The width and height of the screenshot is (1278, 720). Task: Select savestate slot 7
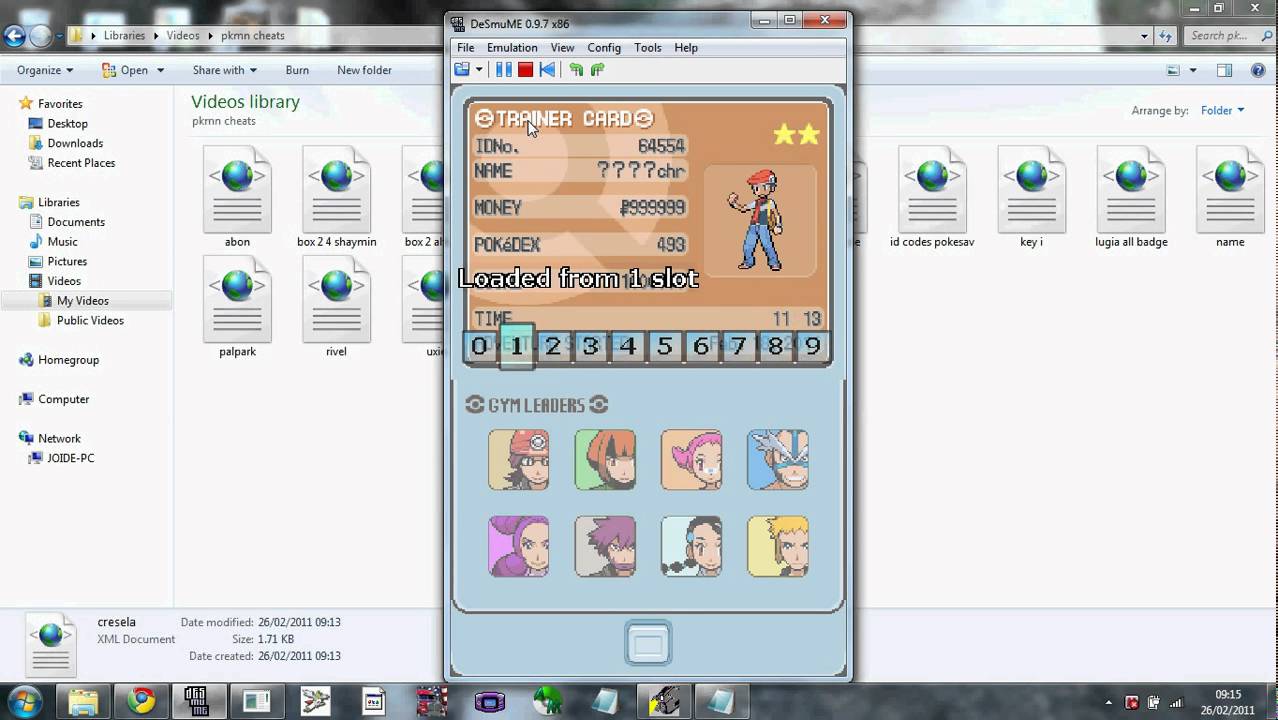(738, 346)
